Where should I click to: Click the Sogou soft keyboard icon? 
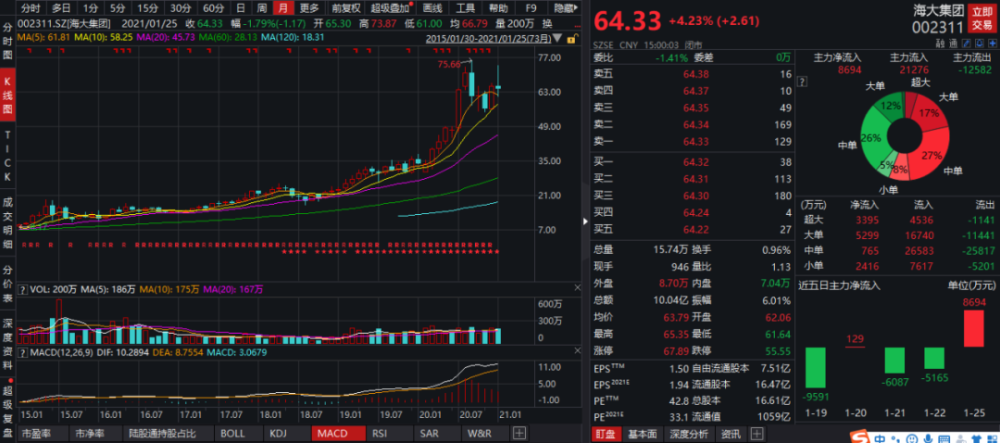[944, 439]
